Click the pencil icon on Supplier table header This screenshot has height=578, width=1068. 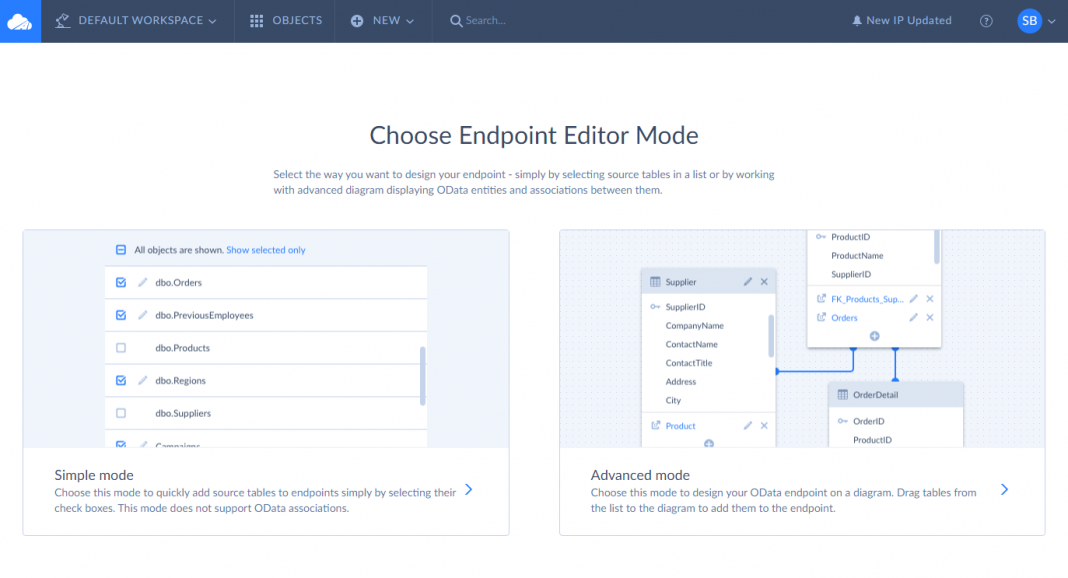point(748,282)
